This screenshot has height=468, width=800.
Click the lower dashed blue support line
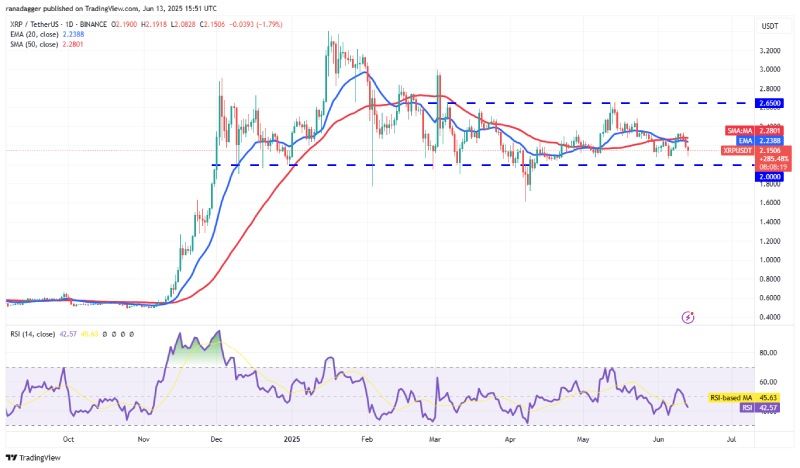pos(483,165)
